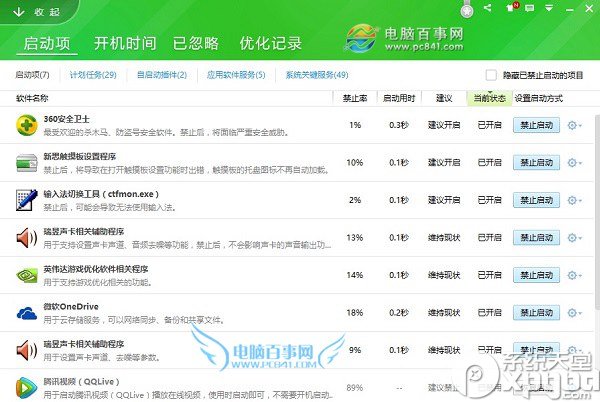
Task: Click the 360安全卫士 app icon
Action: (x=27, y=125)
